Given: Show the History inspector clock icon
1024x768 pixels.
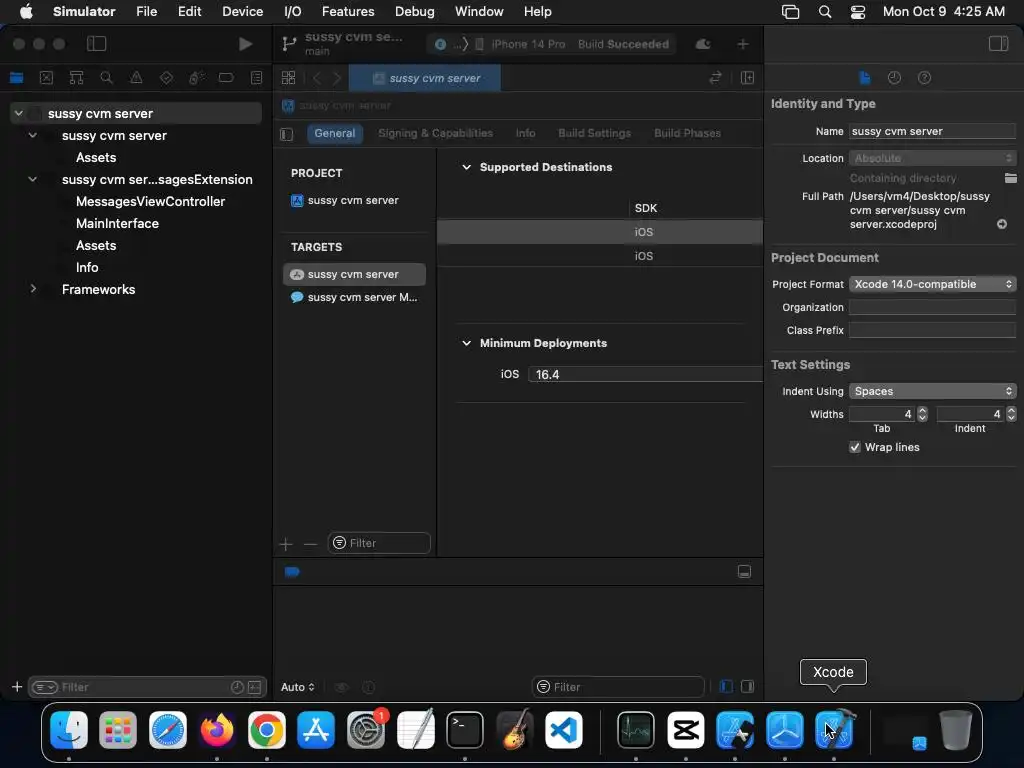Looking at the screenshot, I should [x=895, y=78].
